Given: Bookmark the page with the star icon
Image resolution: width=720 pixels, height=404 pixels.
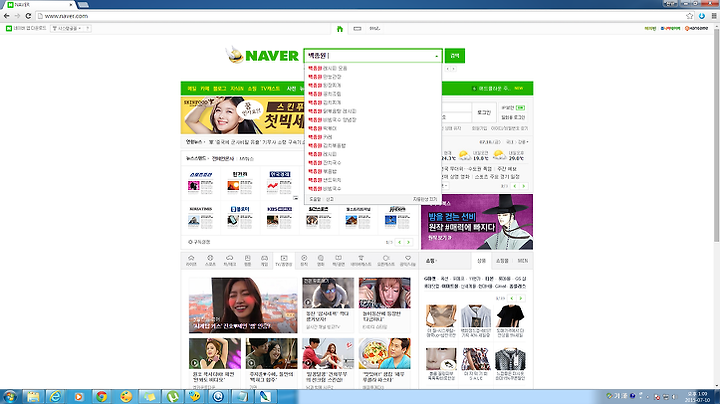Looking at the screenshot, I should pos(689,16).
